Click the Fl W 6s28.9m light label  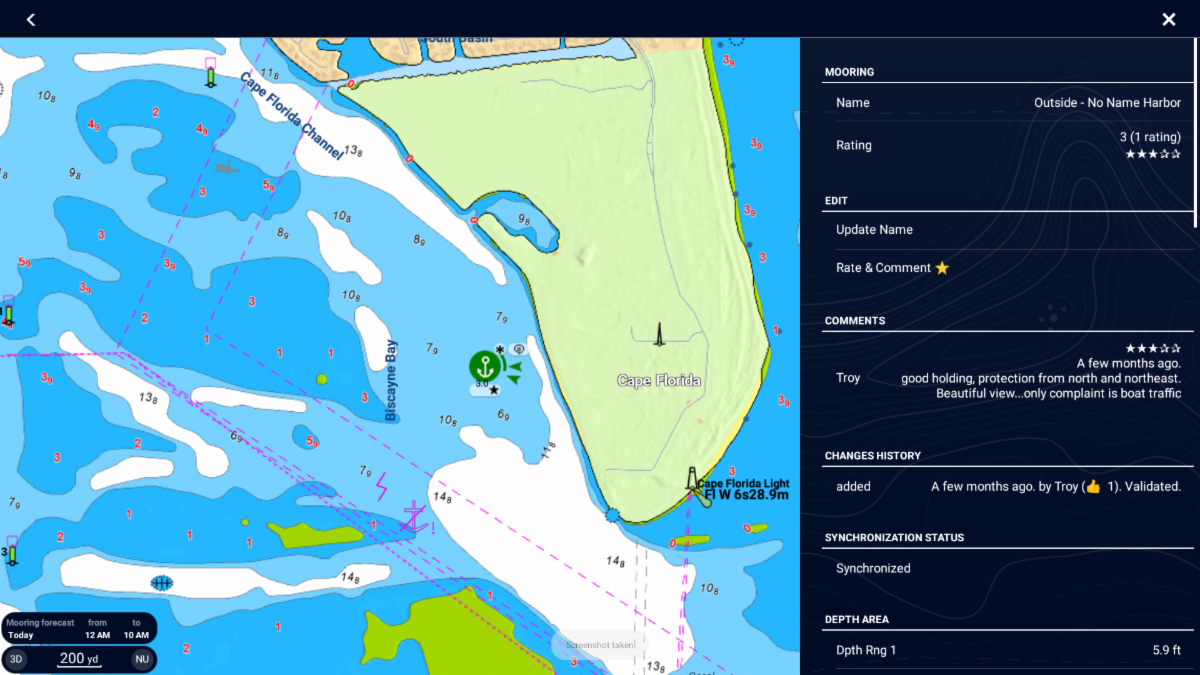(x=747, y=495)
